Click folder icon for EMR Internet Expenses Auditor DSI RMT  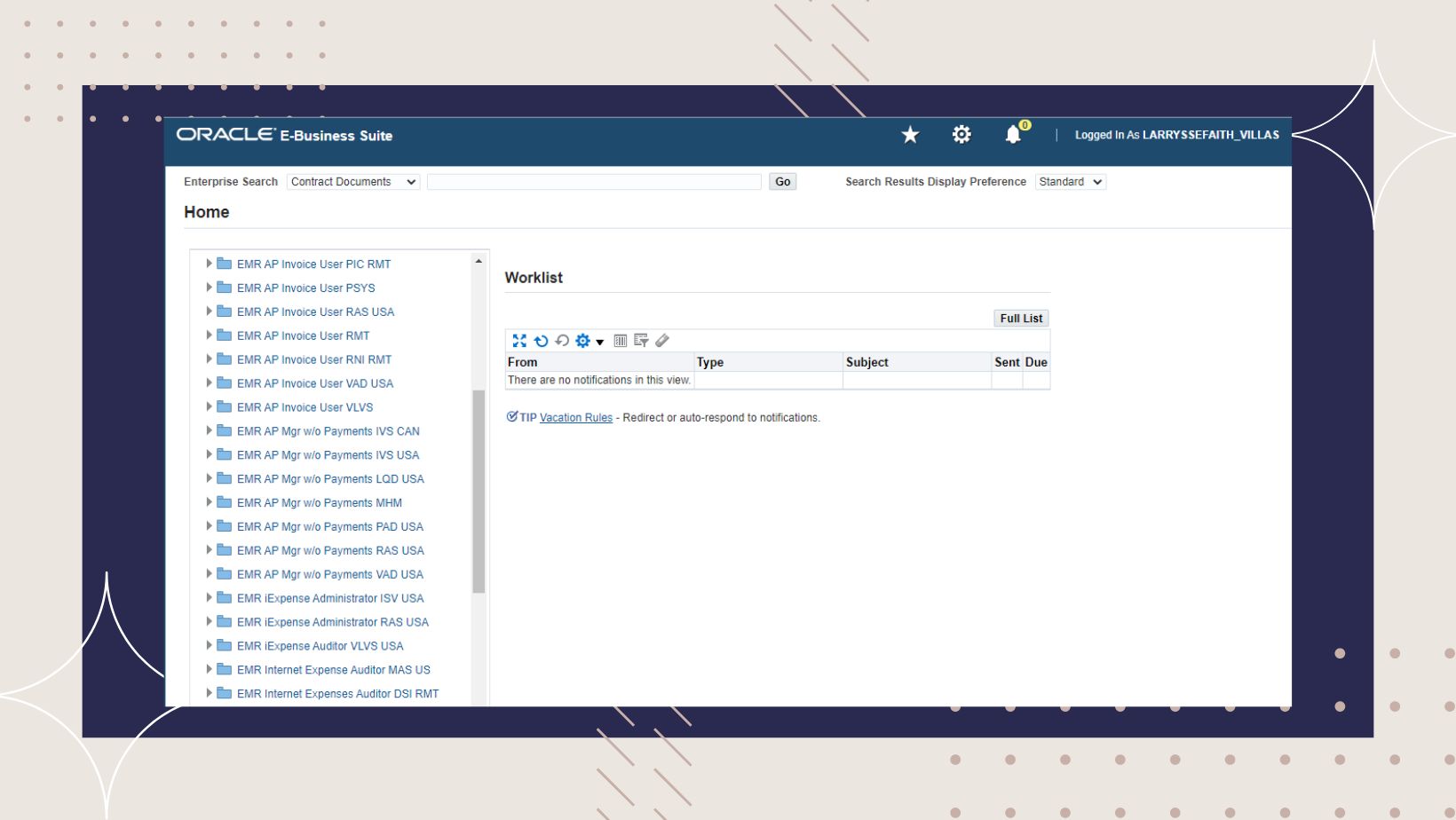[x=225, y=694]
